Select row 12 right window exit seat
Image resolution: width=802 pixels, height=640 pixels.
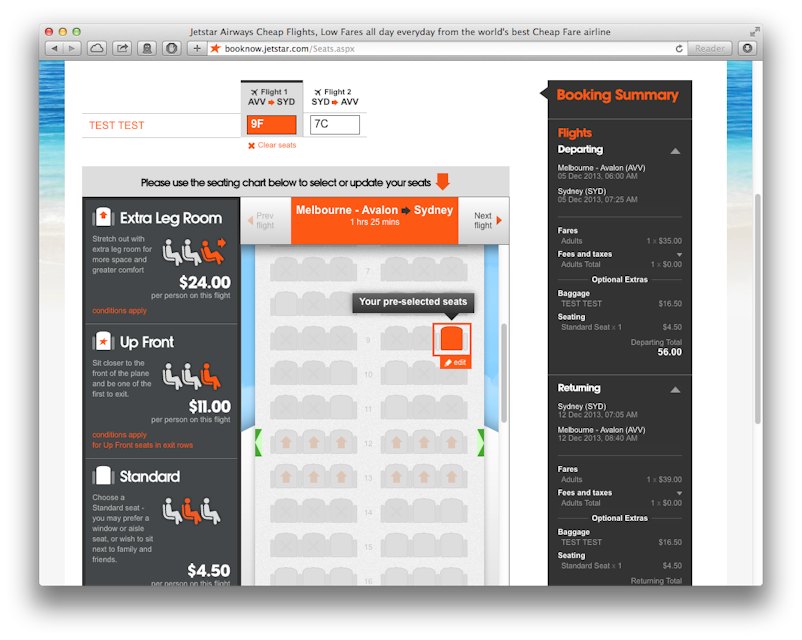pyautogui.click(x=451, y=443)
